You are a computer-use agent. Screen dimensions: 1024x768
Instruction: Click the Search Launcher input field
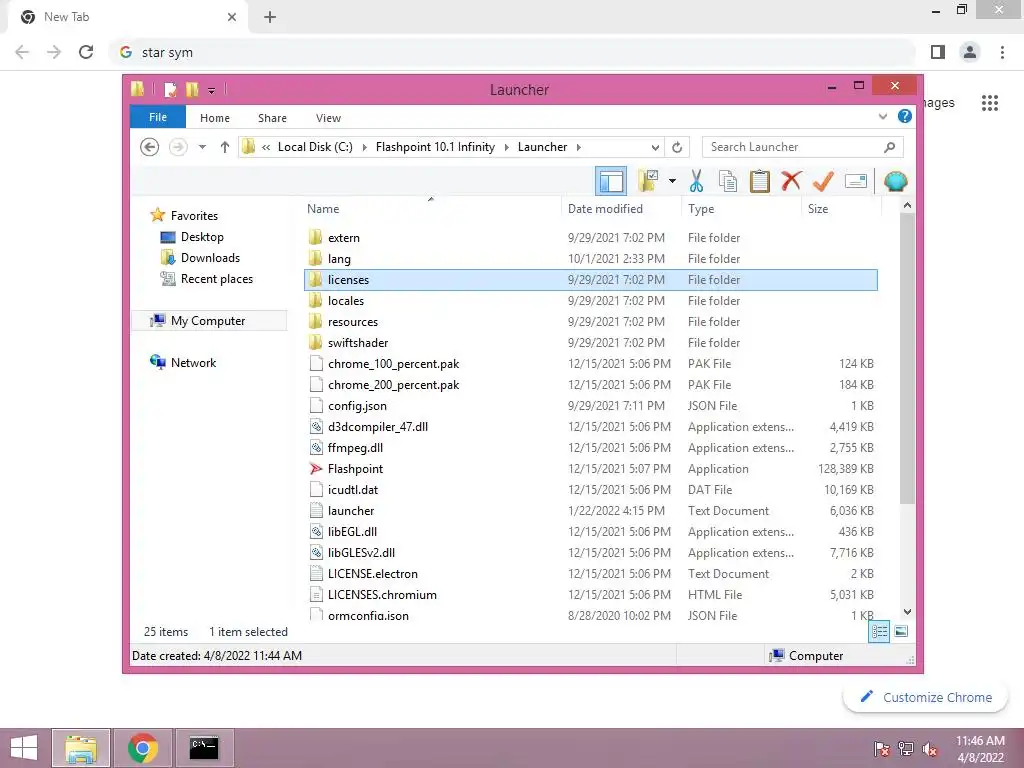[x=802, y=147]
